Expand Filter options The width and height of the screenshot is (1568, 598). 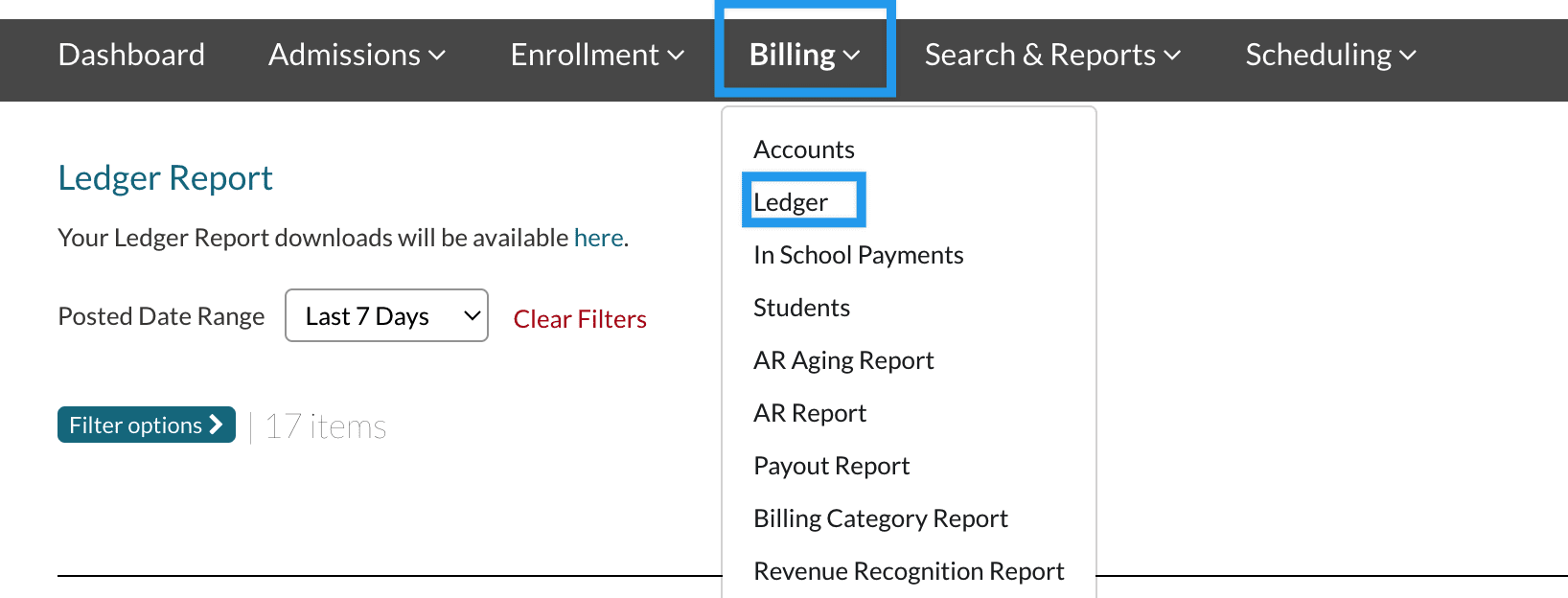pos(147,425)
